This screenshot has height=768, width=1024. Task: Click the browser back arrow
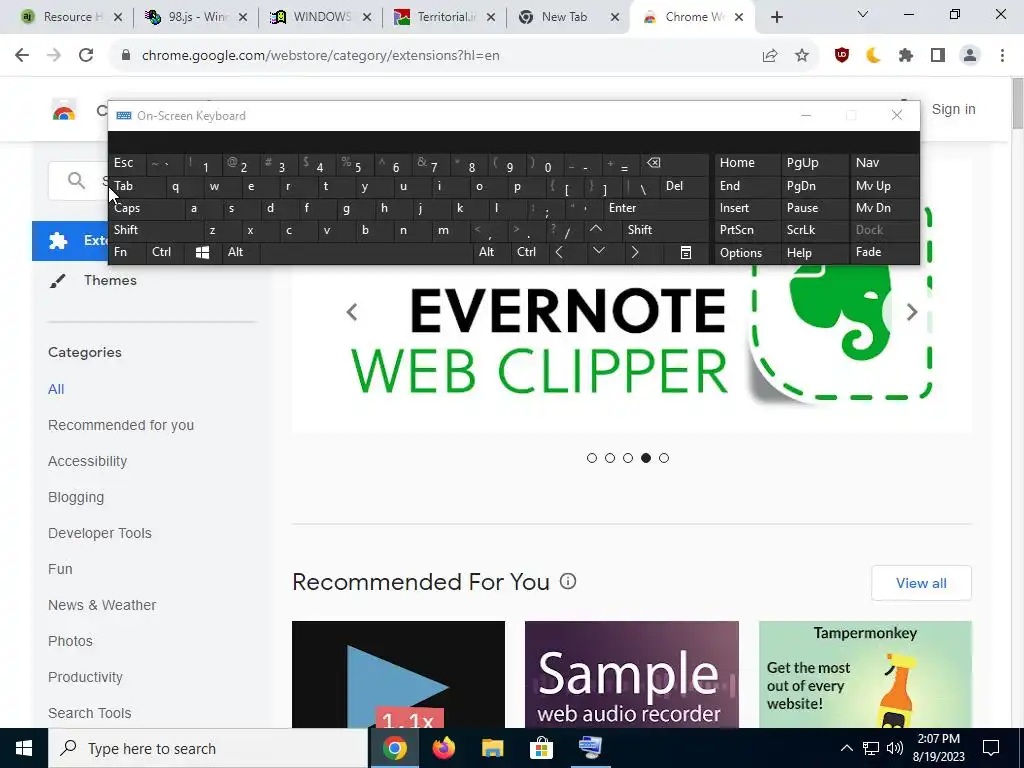coord(22,56)
